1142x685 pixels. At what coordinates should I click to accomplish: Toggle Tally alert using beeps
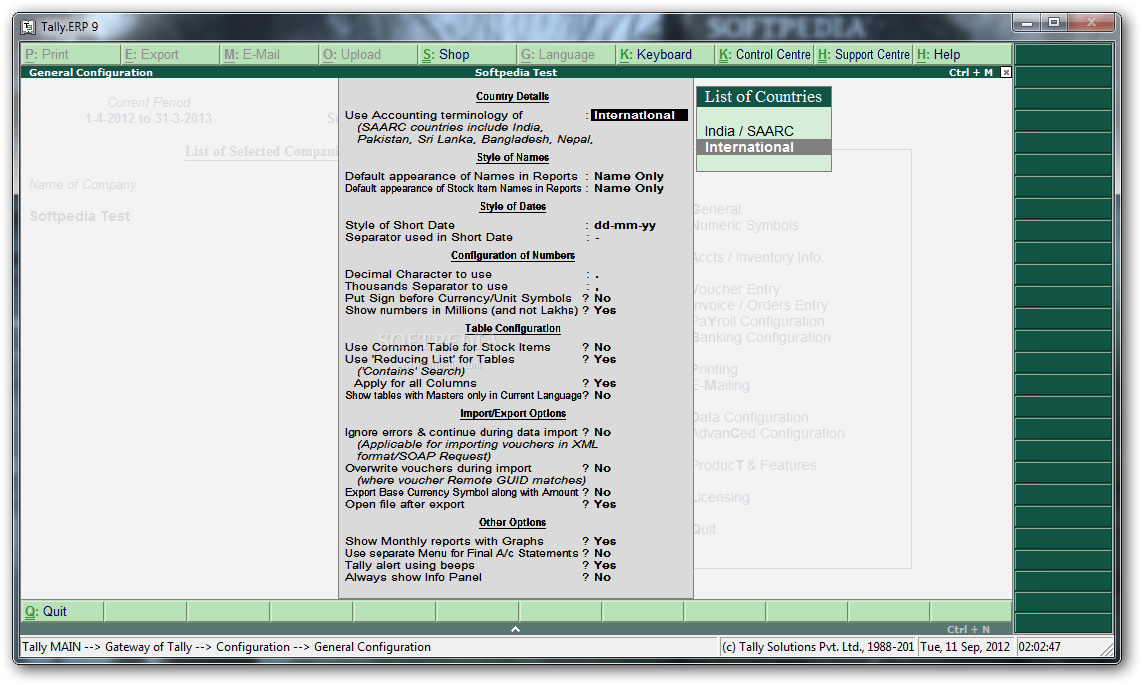click(x=605, y=565)
